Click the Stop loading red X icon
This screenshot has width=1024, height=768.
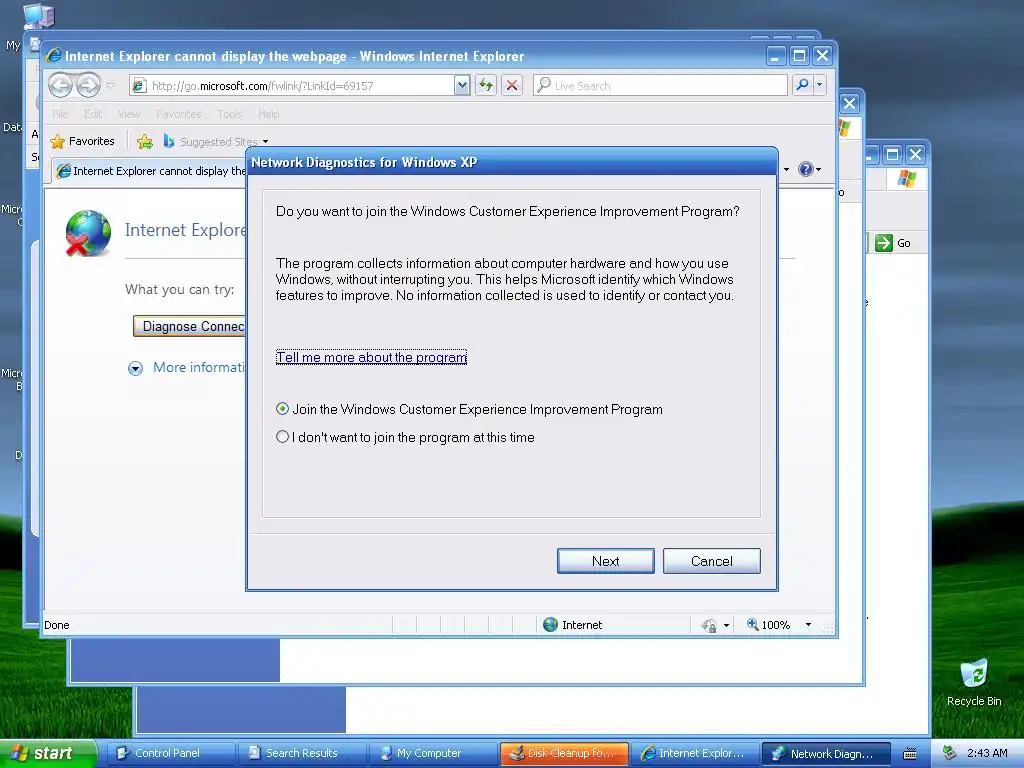512,86
